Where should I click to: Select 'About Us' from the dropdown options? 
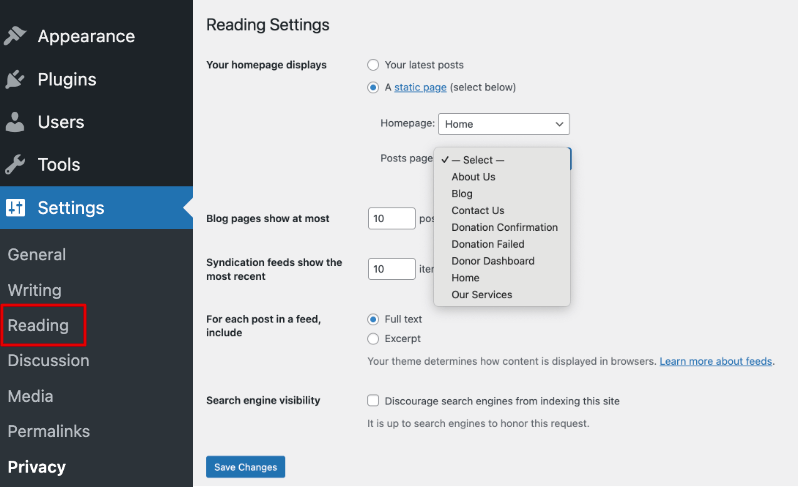[x=473, y=177]
